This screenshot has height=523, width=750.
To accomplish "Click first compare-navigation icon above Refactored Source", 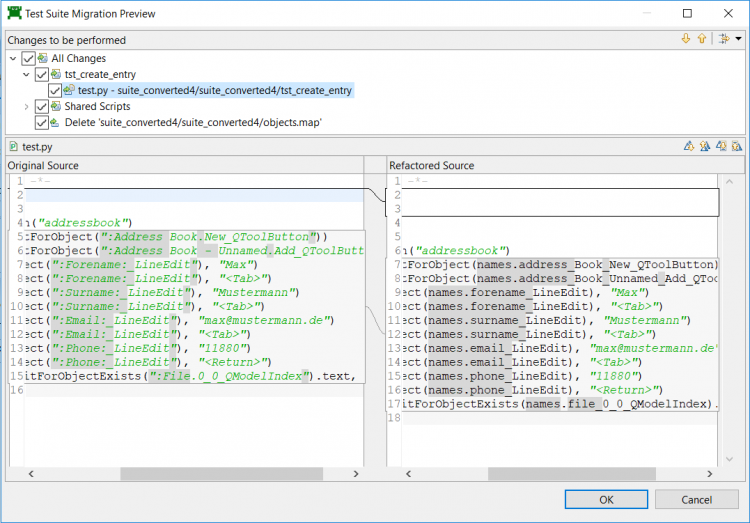I will click(x=689, y=146).
